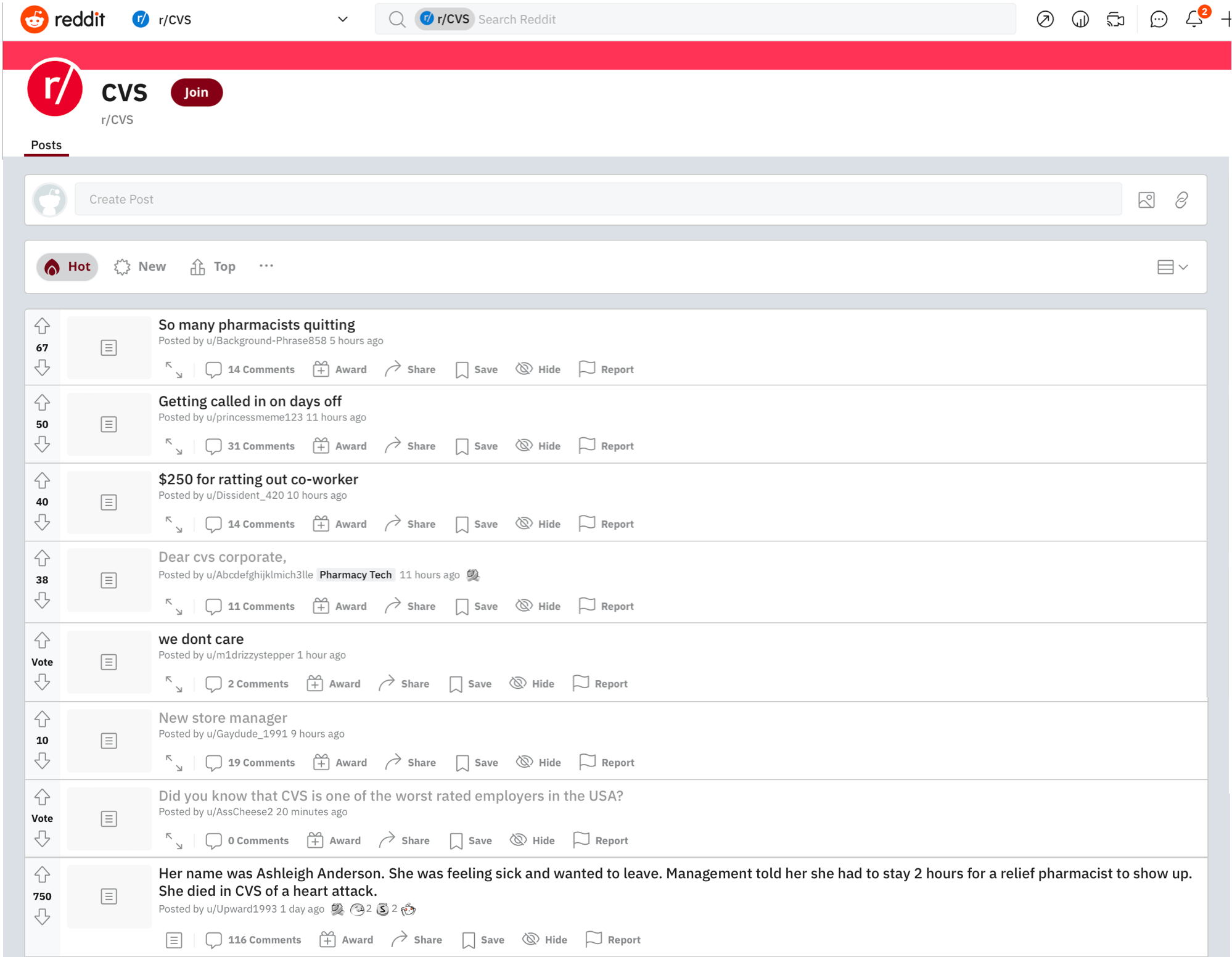Click the Reddit logo home icon

coord(34,19)
